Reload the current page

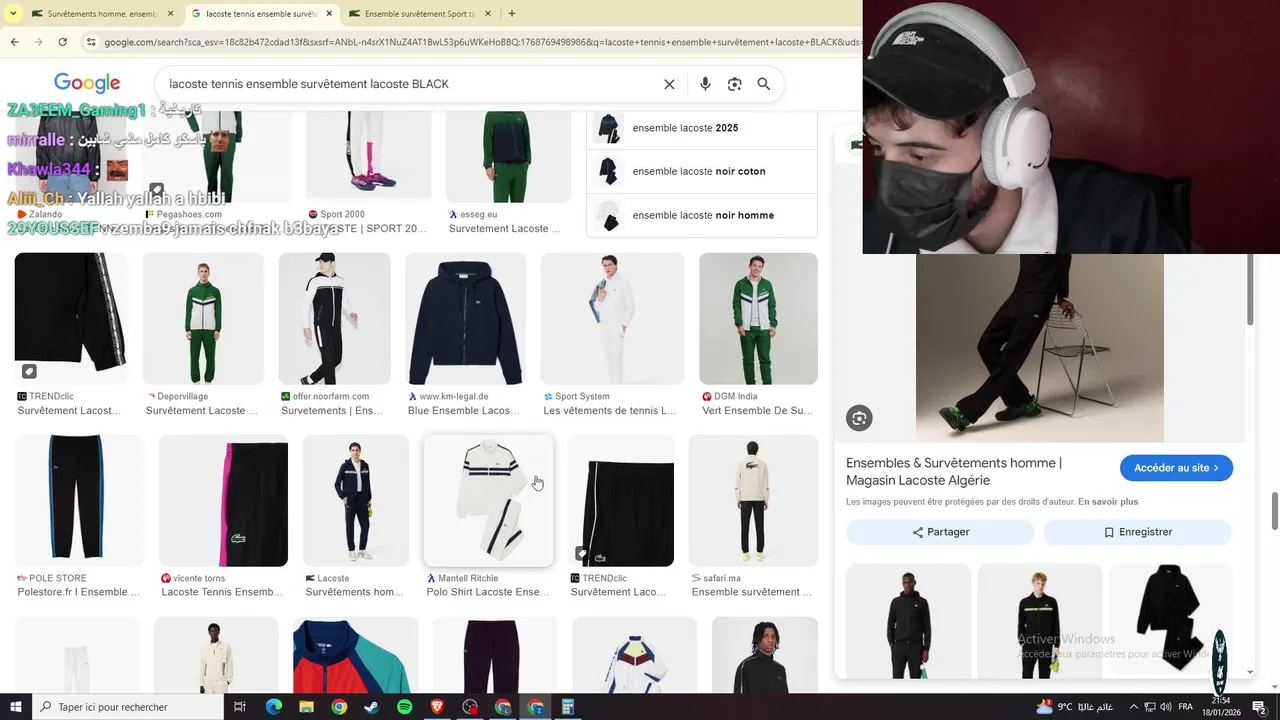[62, 42]
